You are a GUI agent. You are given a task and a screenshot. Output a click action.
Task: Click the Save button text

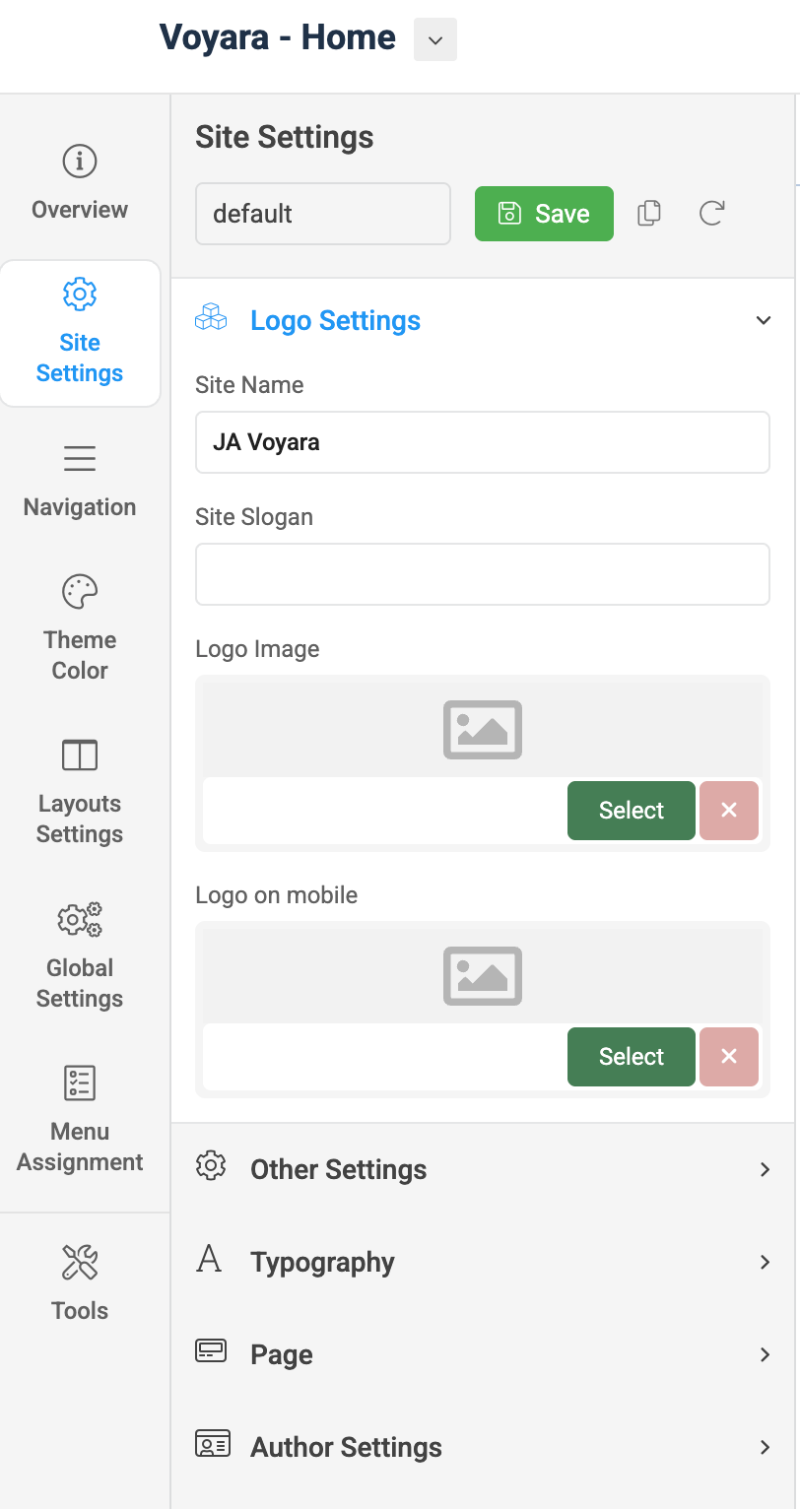(562, 213)
